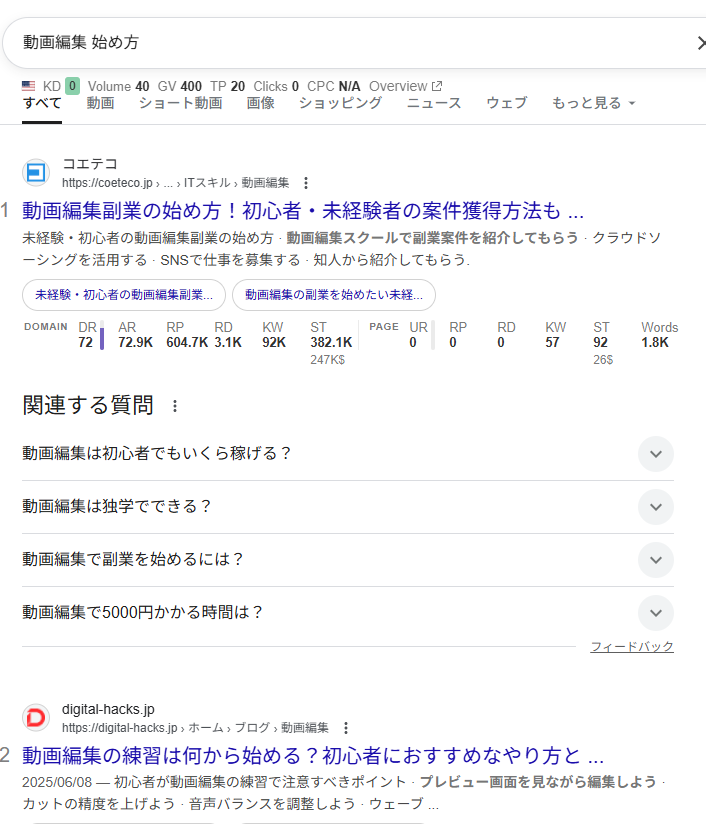This screenshot has width=706, height=824.
Task: Open three-dot menu beside coeteco.jp URL
Action: (306, 183)
